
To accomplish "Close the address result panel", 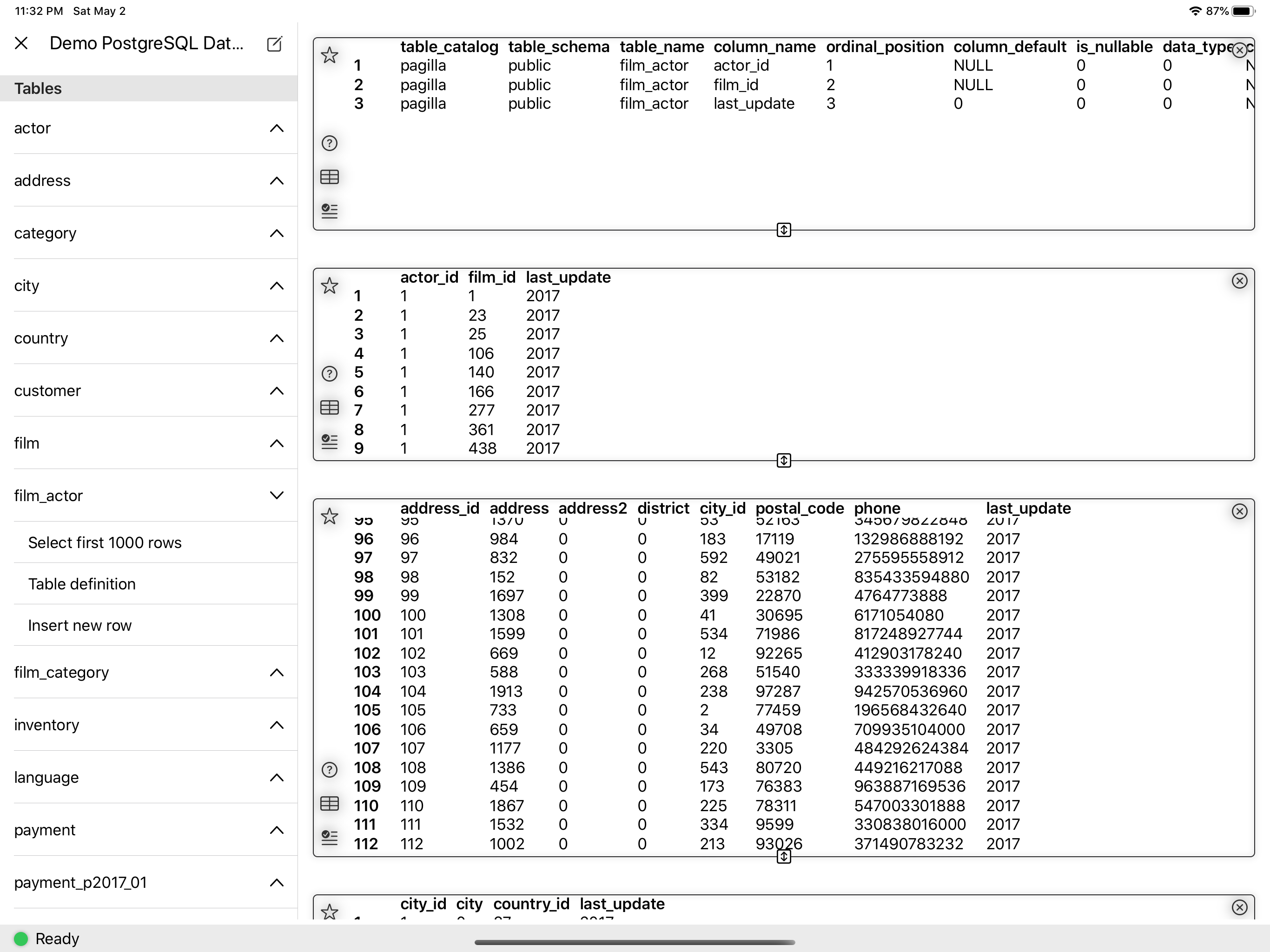I will tap(1240, 511).
